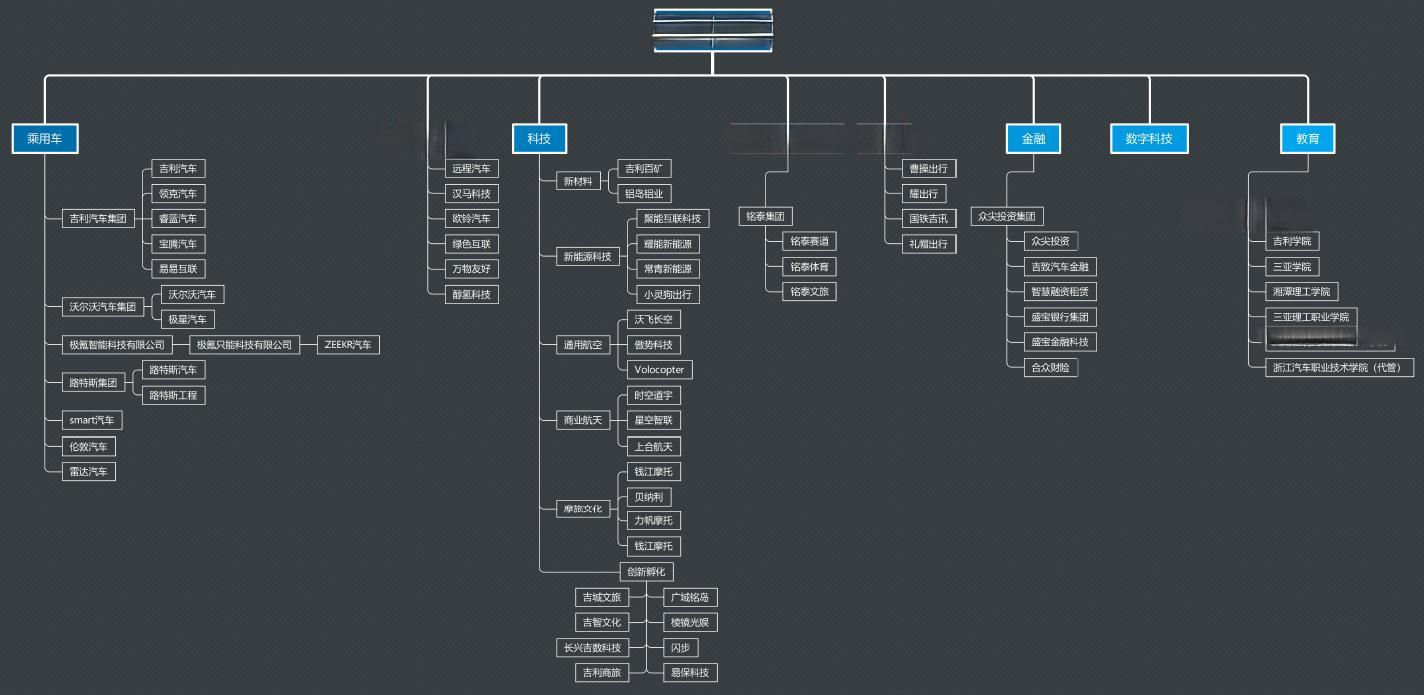
Task: Select the 聚能互联科技 node
Action: (671, 218)
